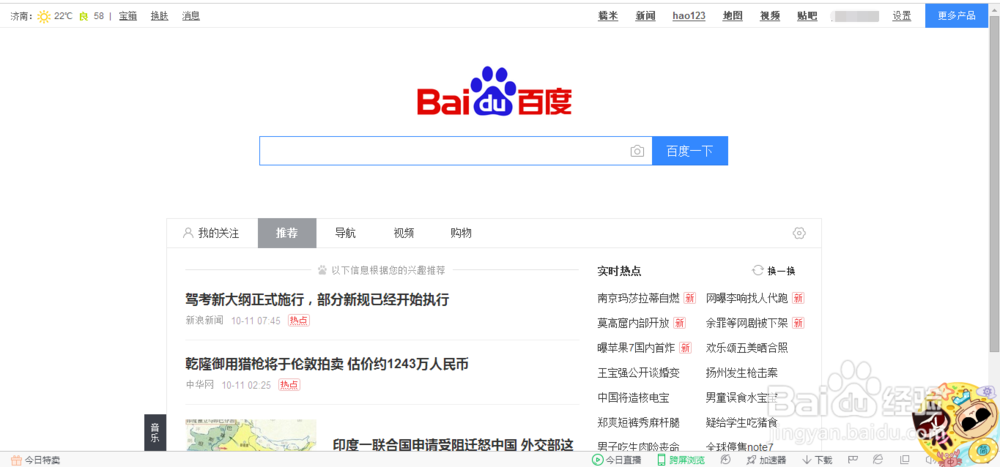Open the 地图 link
The image size is (1000, 467).
pyautogui.click(x=733, y=17)
